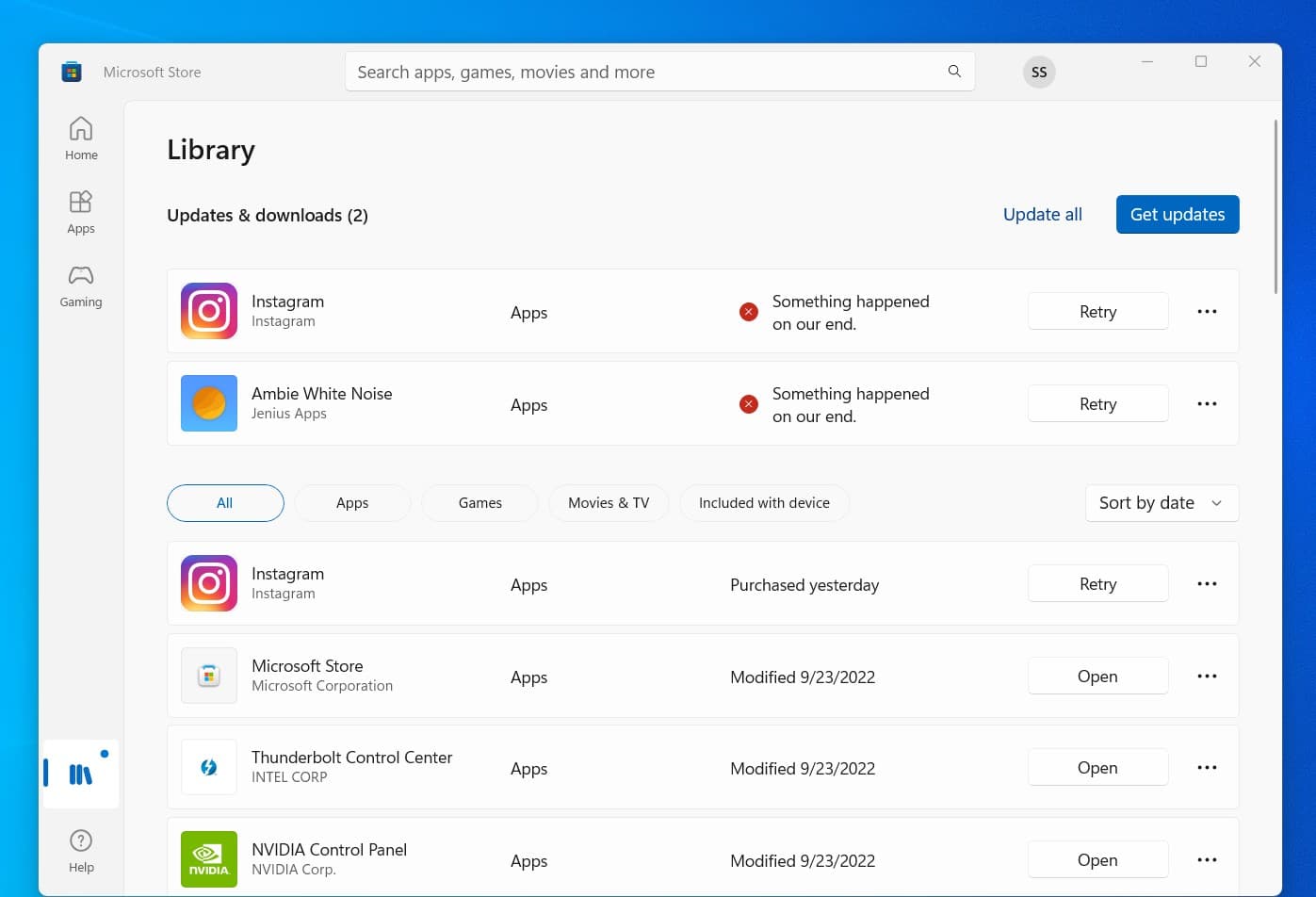Retry the Ambie White Noise download
The height and width of the screenshot is (897, 1316).
click(1097, 403)
